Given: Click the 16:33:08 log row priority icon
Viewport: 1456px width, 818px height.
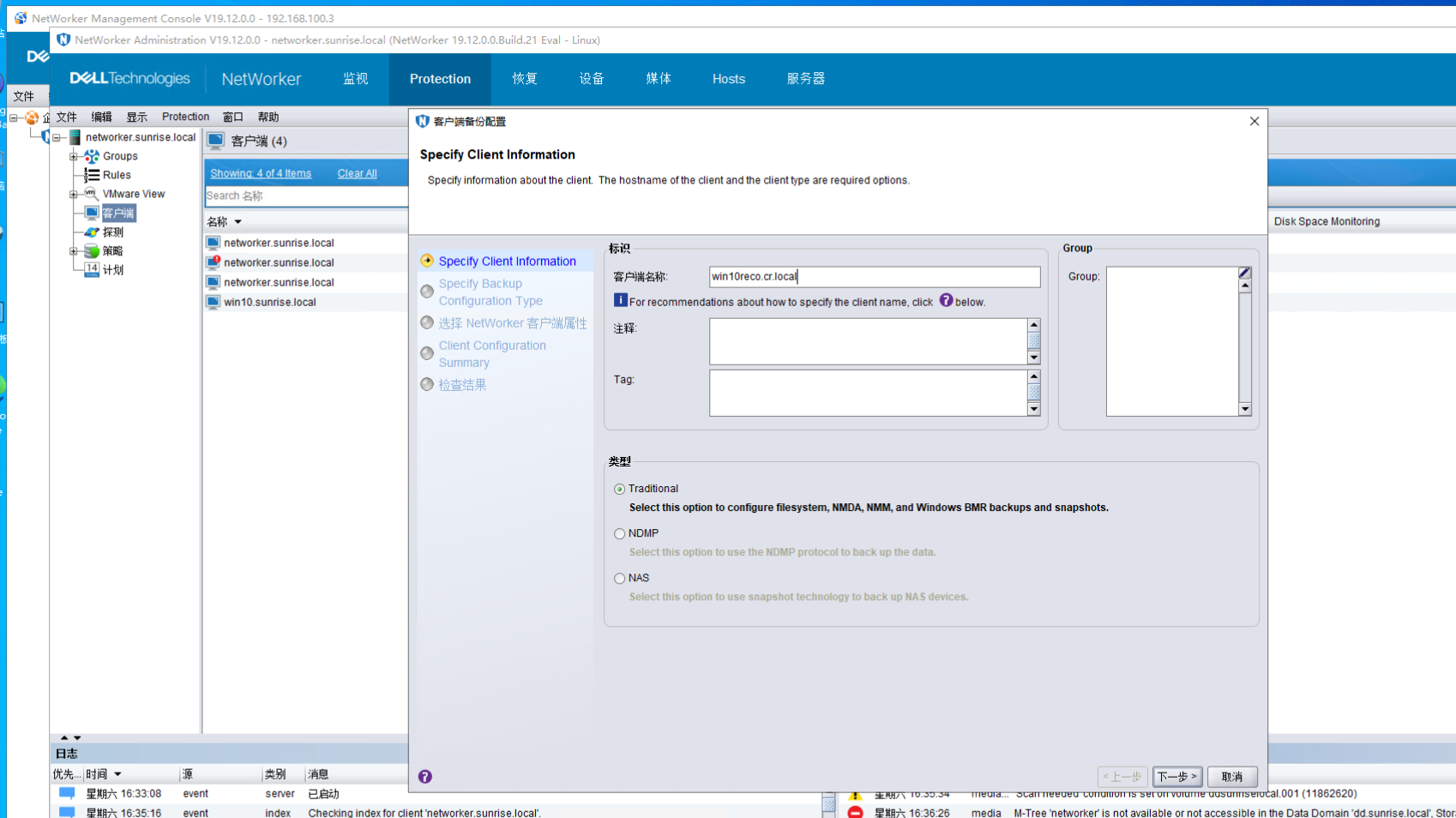Looking at the screenshot, I should (67, 793).
